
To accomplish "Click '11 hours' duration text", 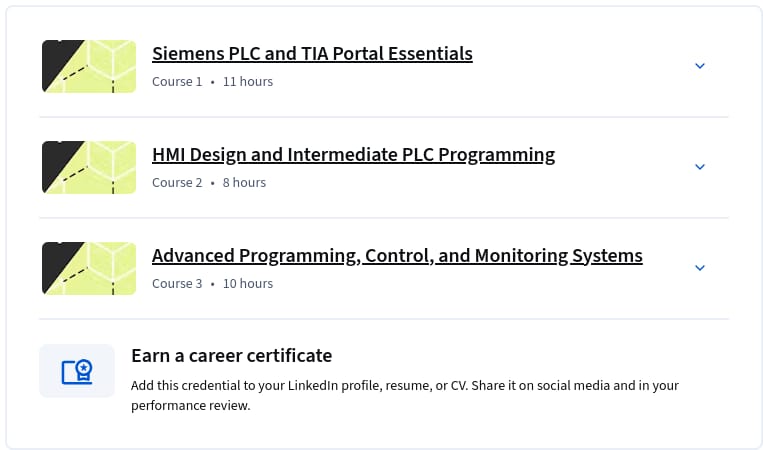I will pyautogui.click(x=248, y=82).
